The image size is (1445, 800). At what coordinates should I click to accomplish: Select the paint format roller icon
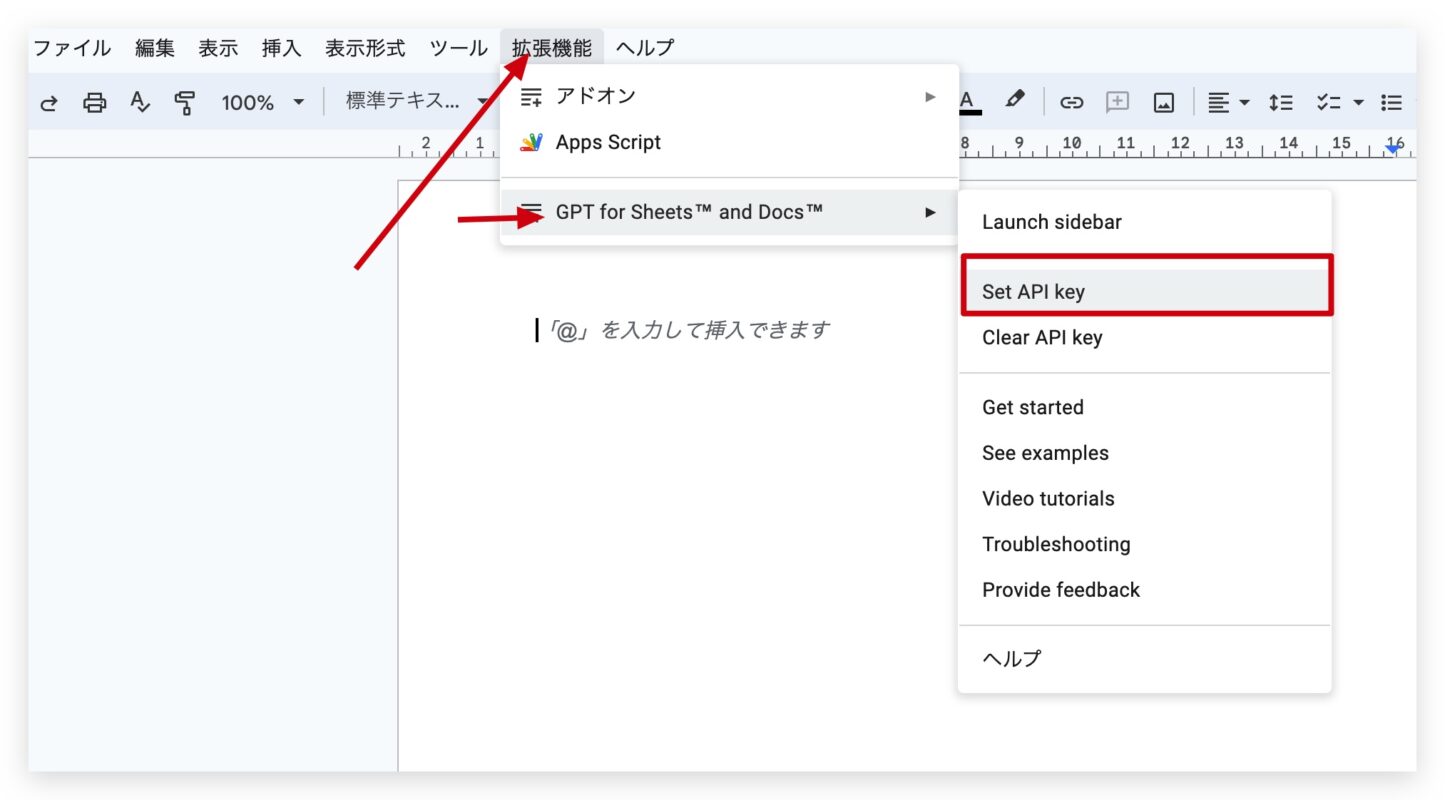click(x=185, y=102)
